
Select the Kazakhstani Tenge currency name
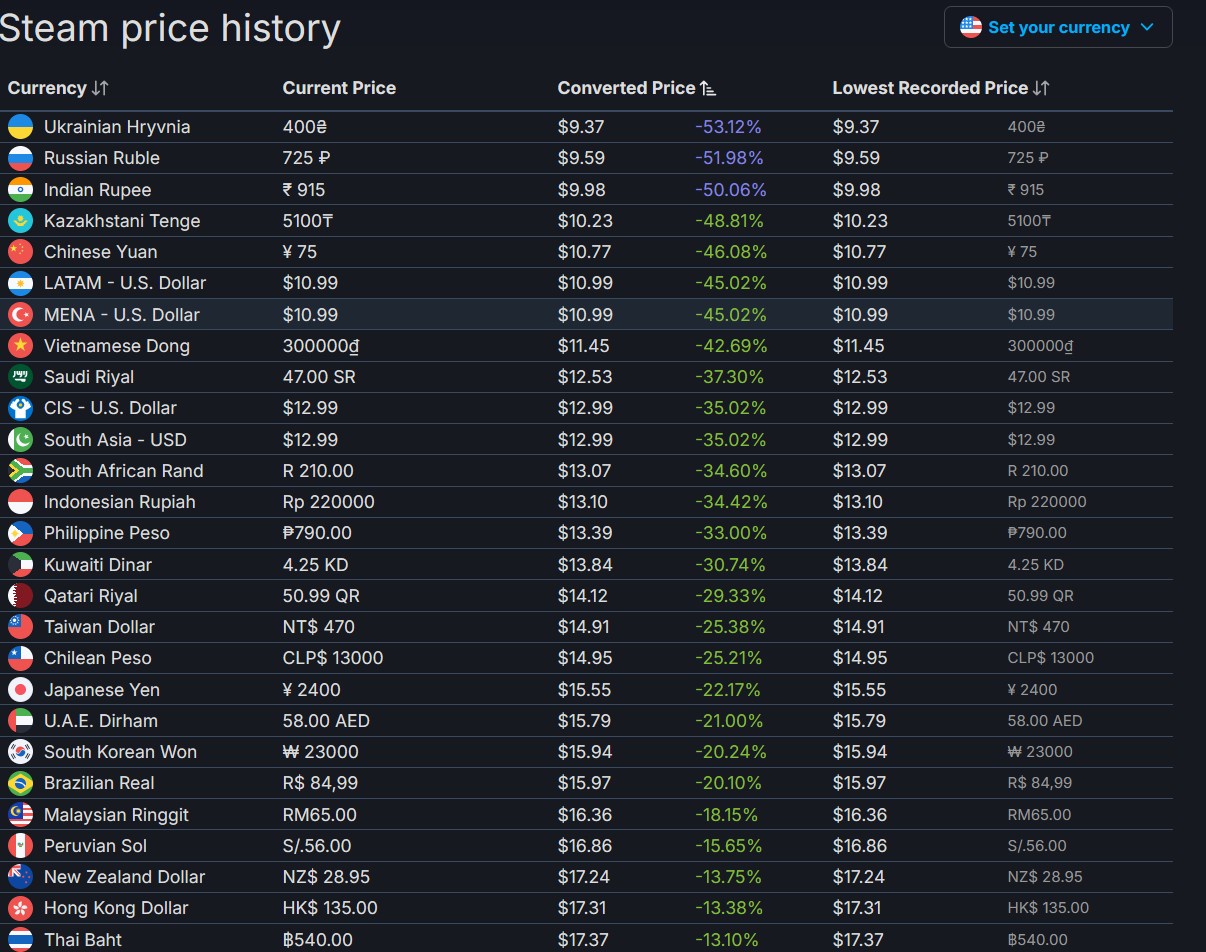[122, 221]
